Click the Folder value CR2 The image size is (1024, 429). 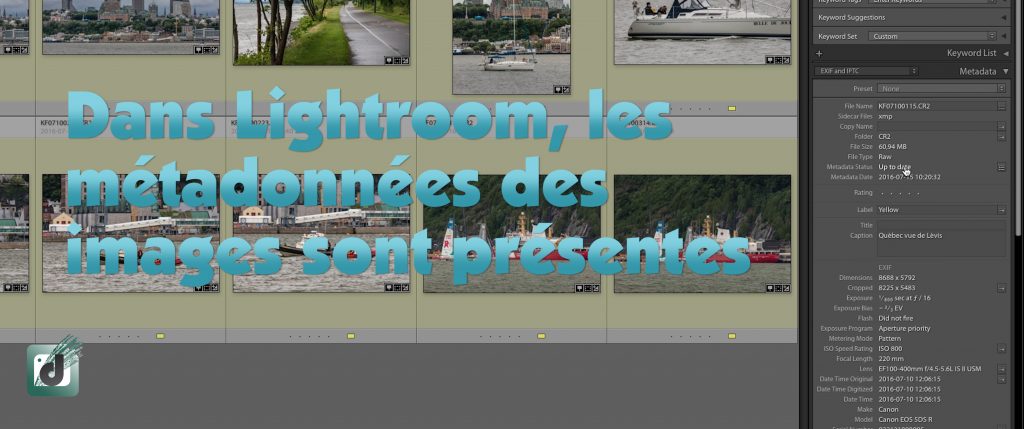[884, 136]
